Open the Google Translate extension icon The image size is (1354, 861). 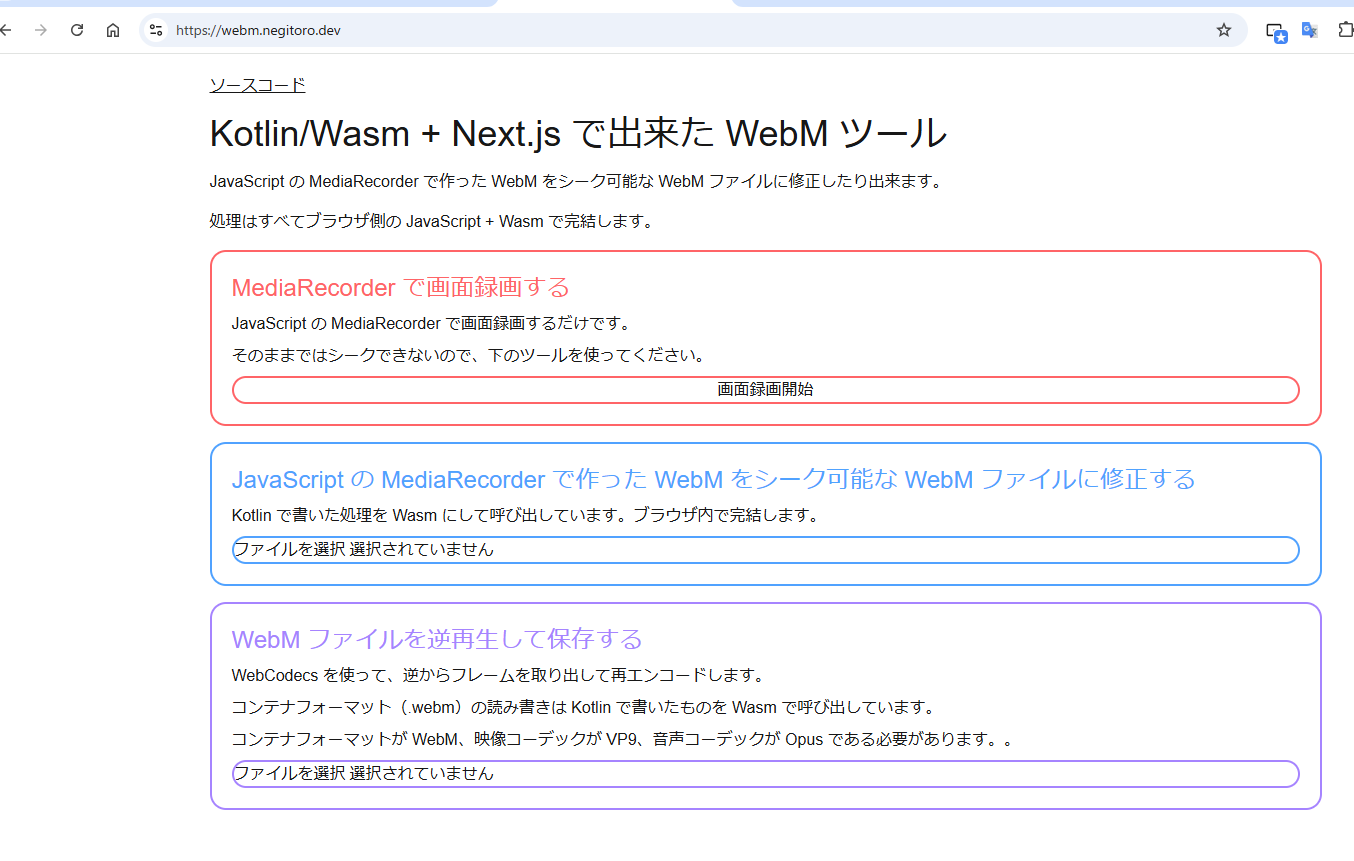pyautogui.click(x=1309, y=30)
